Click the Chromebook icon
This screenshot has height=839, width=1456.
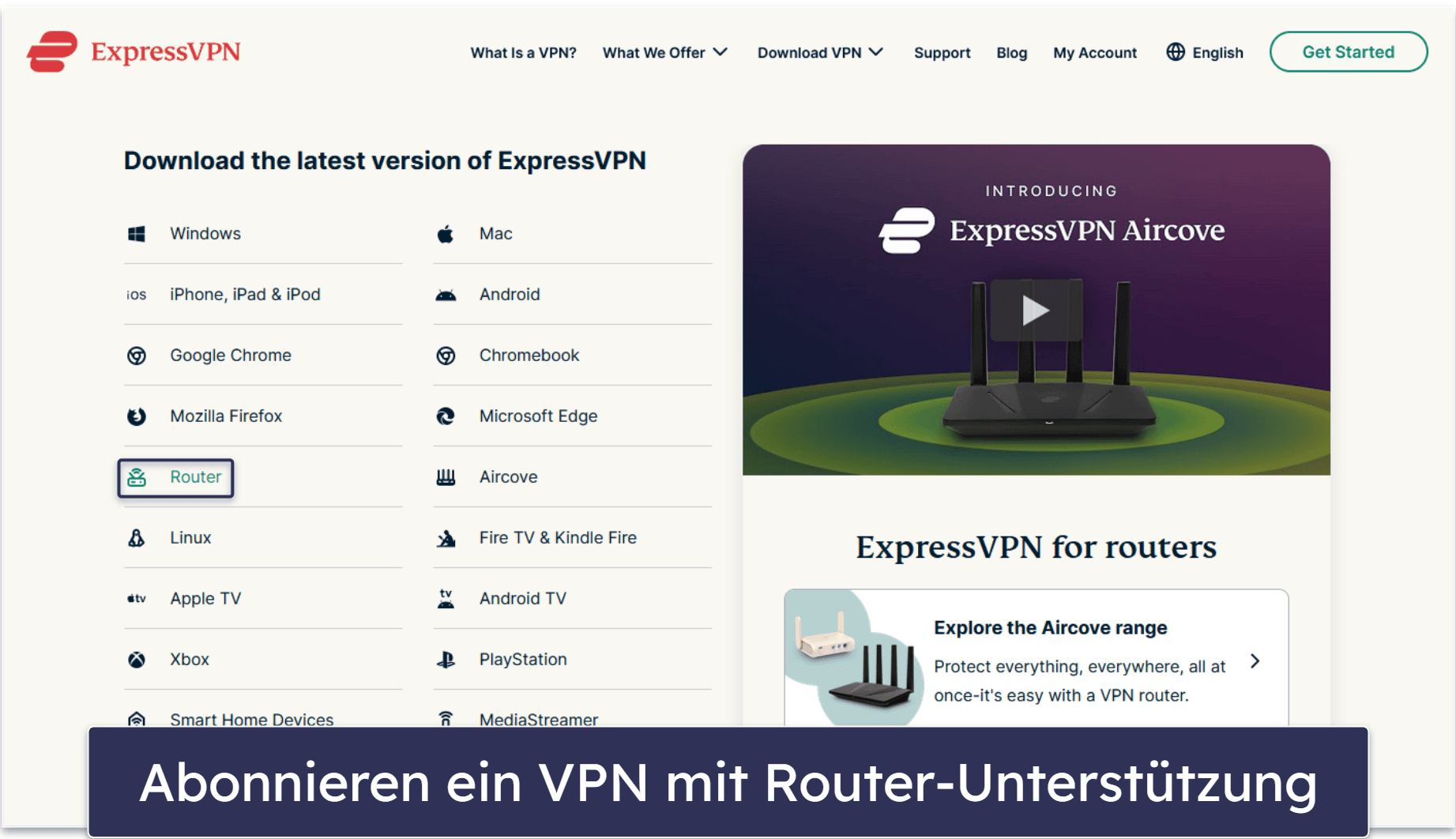pos(446,356)
